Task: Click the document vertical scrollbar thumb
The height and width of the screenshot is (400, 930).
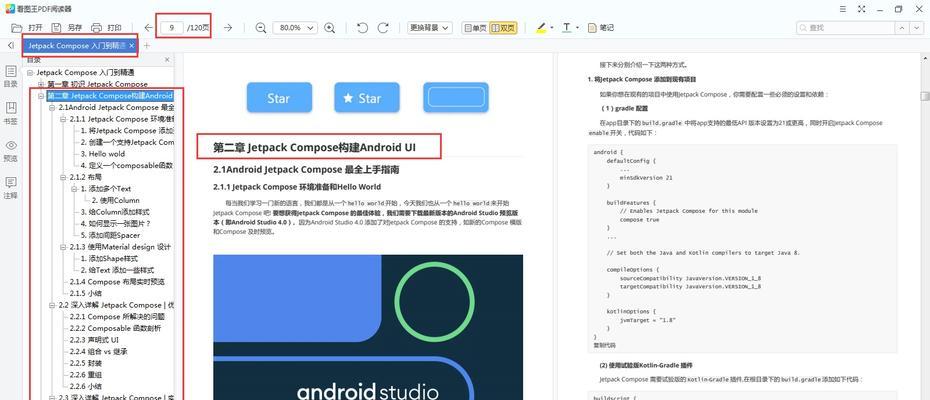Action: (x=925, y=96)
